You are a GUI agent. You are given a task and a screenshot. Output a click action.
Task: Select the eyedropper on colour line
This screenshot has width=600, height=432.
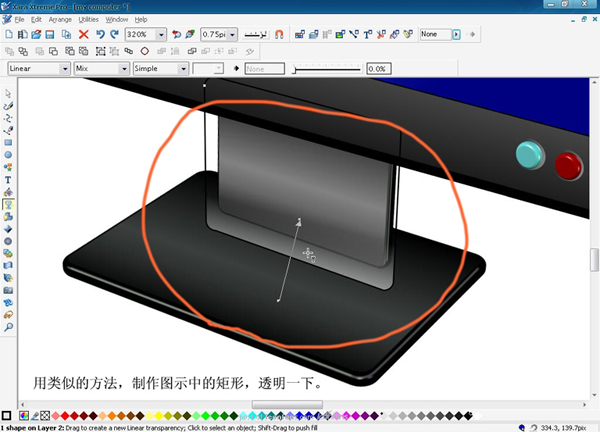tap(35, 416)
